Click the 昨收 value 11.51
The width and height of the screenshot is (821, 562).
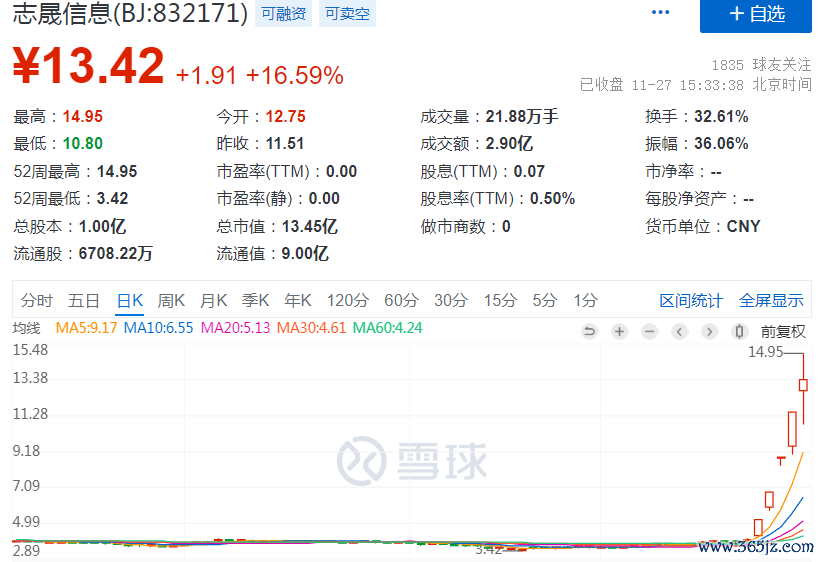[285, 144]
